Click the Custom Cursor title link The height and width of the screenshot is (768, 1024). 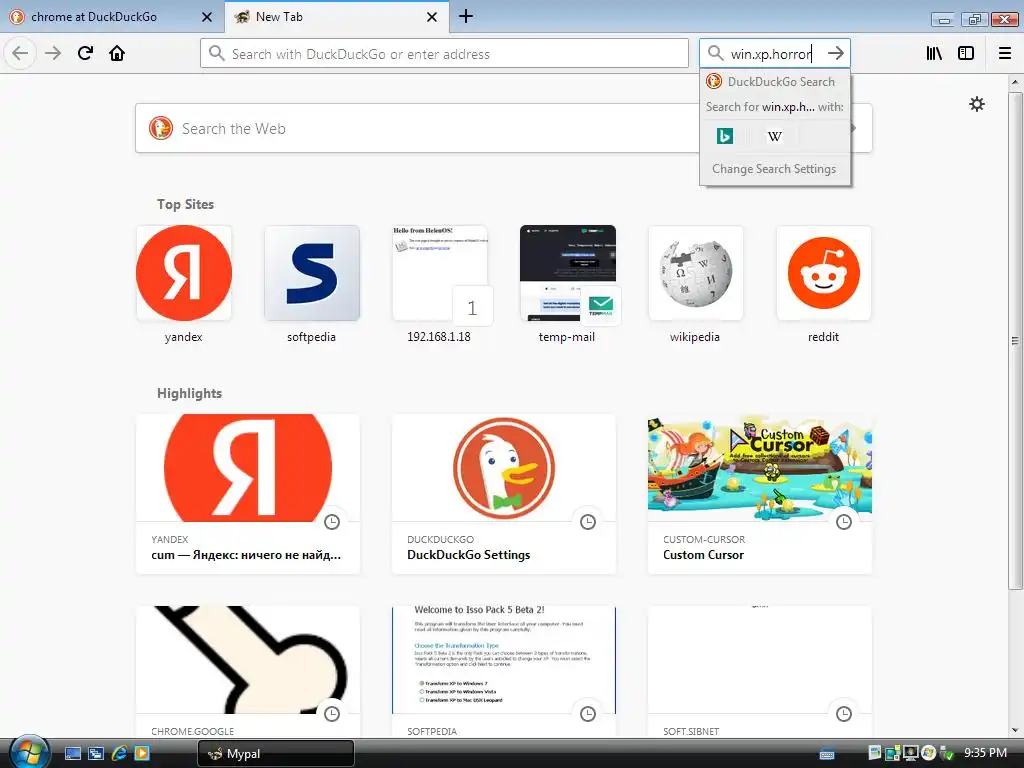[x=703, y=555]
